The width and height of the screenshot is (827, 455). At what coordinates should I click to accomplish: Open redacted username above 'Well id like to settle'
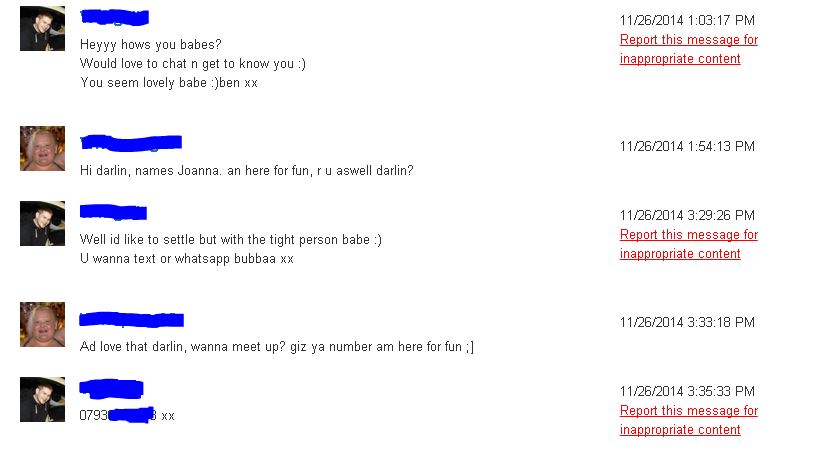pyautogui.click(x=113, y=212)
